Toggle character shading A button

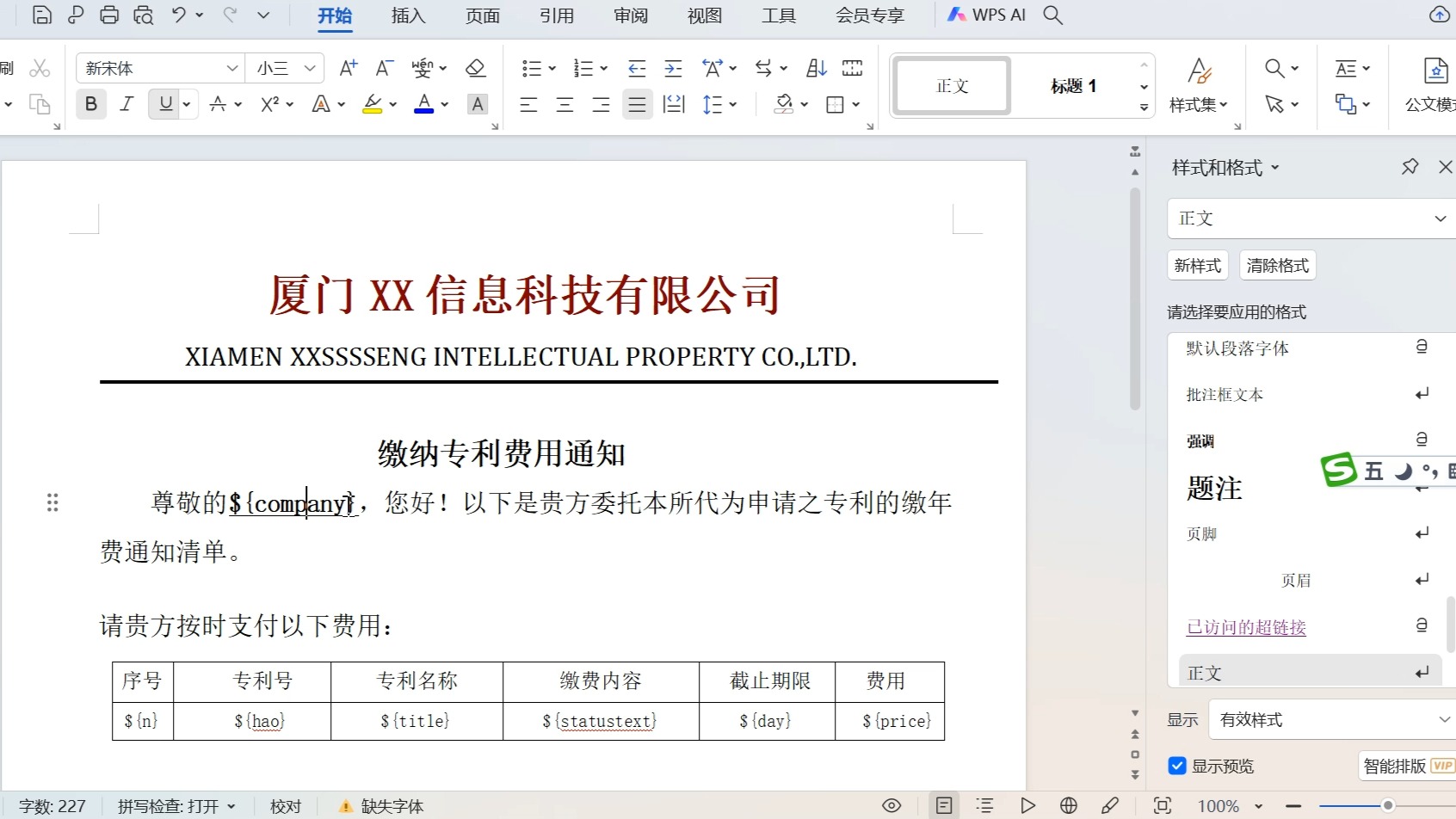[x=478, y=104]
